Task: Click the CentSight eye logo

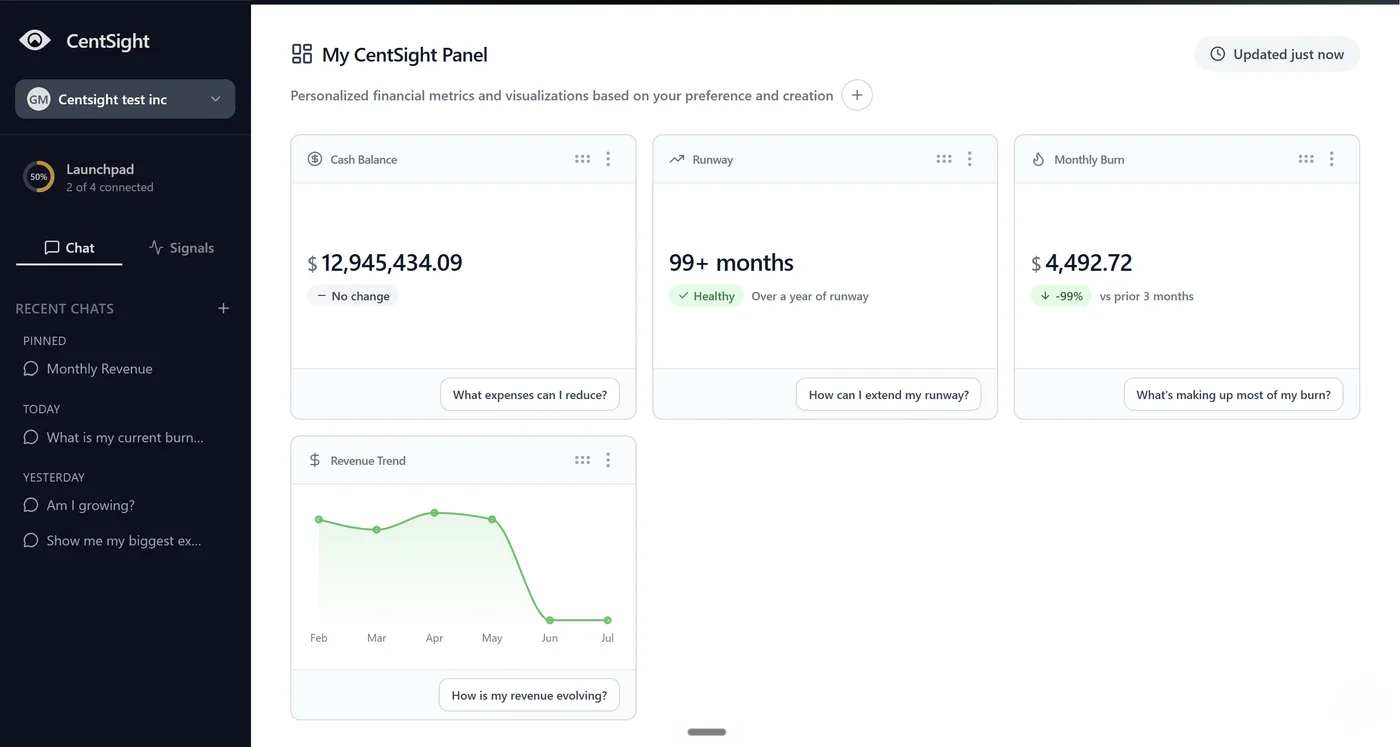Action: click(35, 40)
